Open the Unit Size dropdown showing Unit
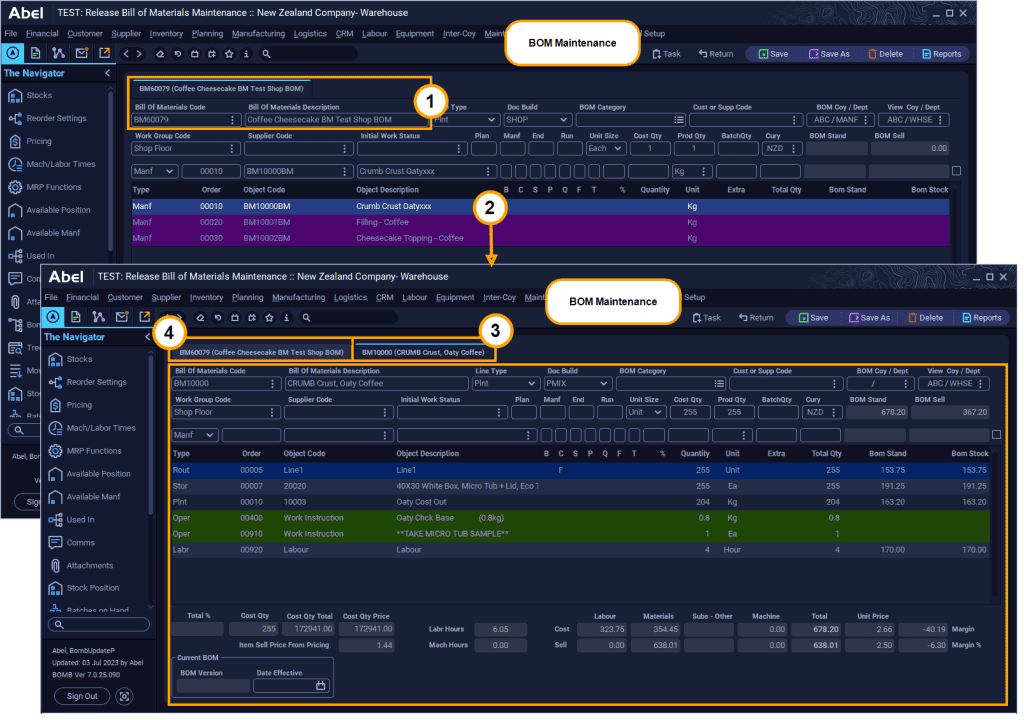This screenshot has width=1024, height=720. (648, 412)
